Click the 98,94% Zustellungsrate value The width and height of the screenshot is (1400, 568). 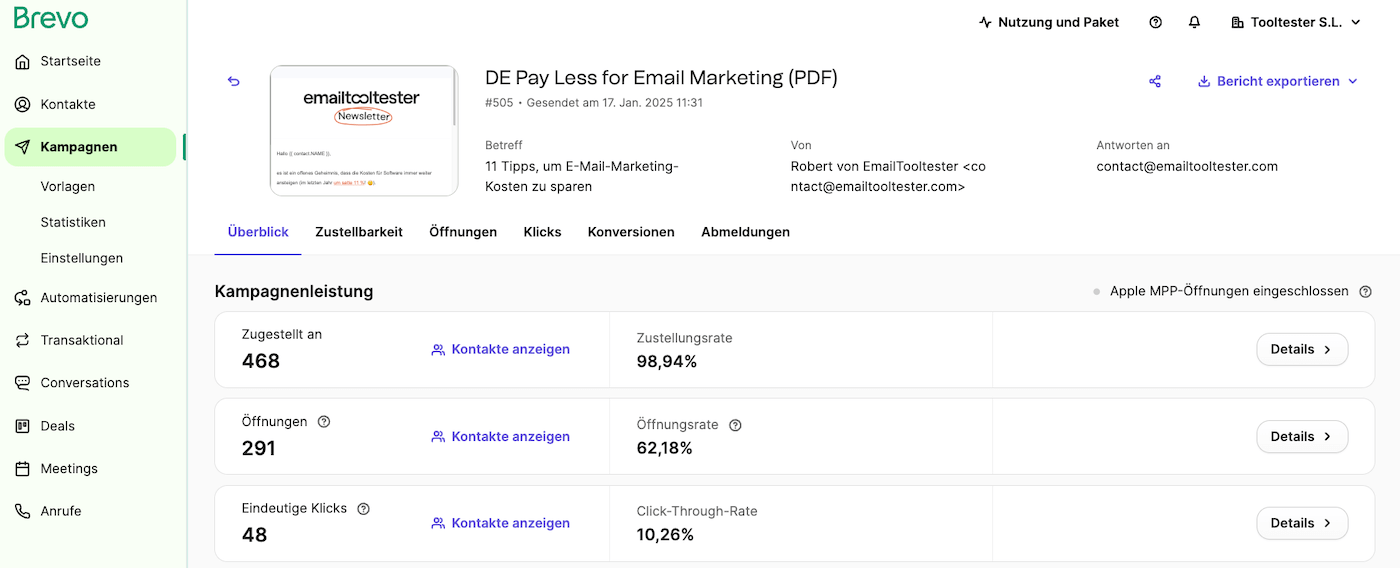pyautogui.click(x=667, y=362)
